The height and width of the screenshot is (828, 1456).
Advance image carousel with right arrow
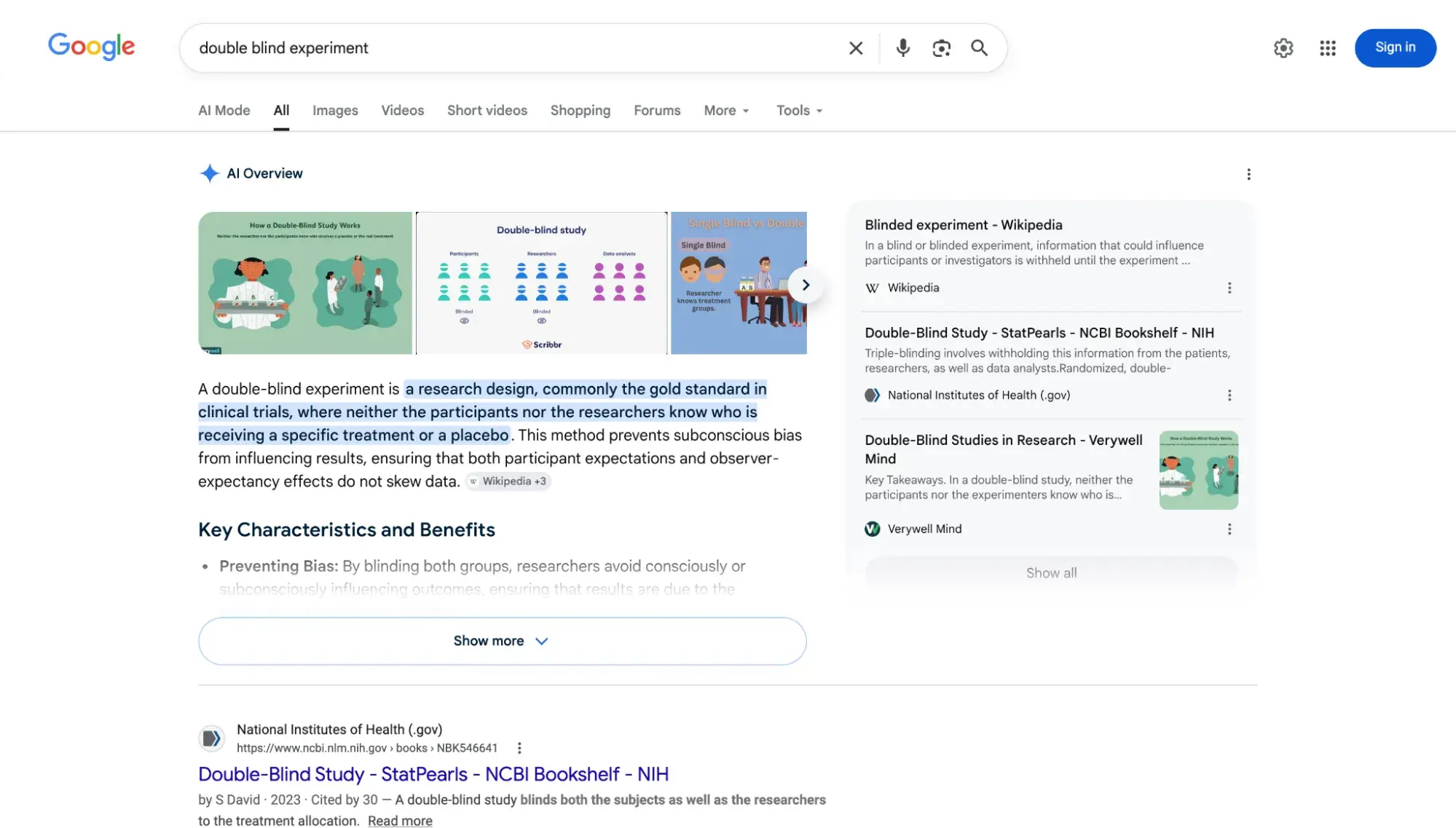tap(806, 285)
